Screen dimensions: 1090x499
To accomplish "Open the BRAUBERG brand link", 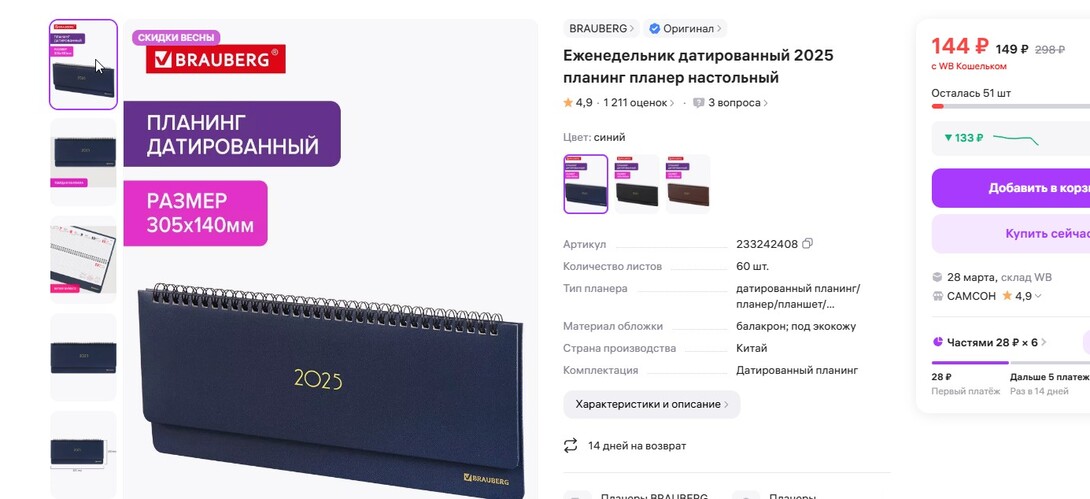I will 601,28.
